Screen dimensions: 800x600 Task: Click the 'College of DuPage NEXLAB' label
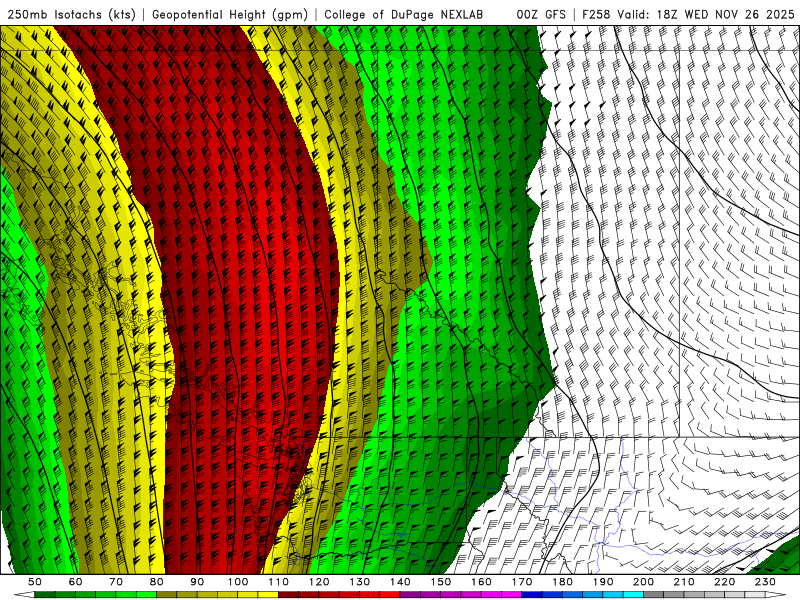tap(404, 15)
